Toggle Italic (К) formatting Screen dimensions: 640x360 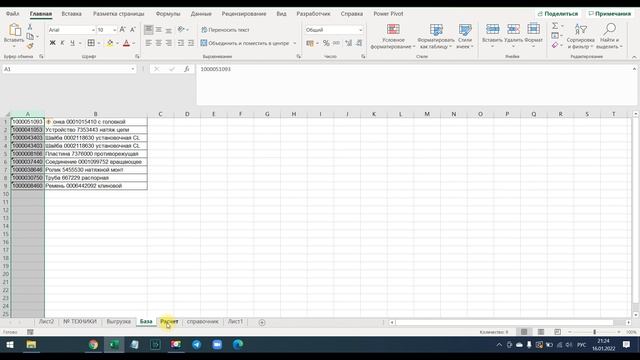click(x=62, y=43)
